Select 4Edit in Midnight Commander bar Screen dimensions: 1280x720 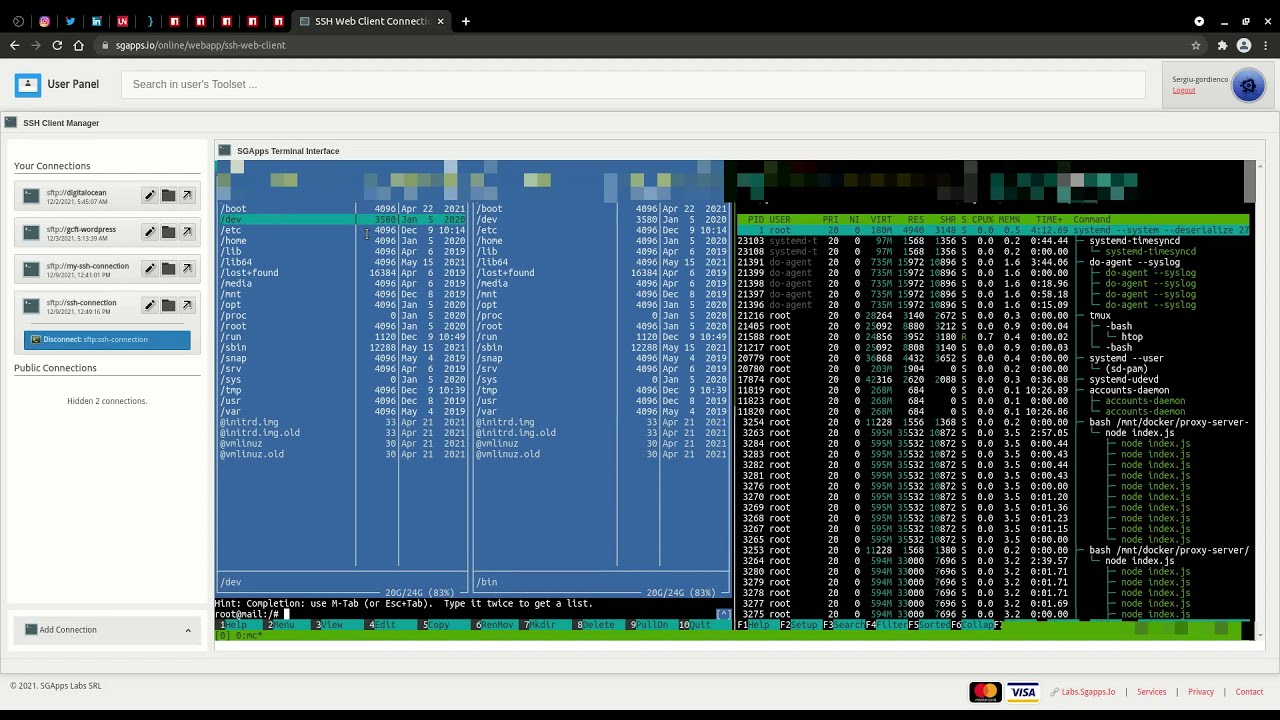(385, 625)
